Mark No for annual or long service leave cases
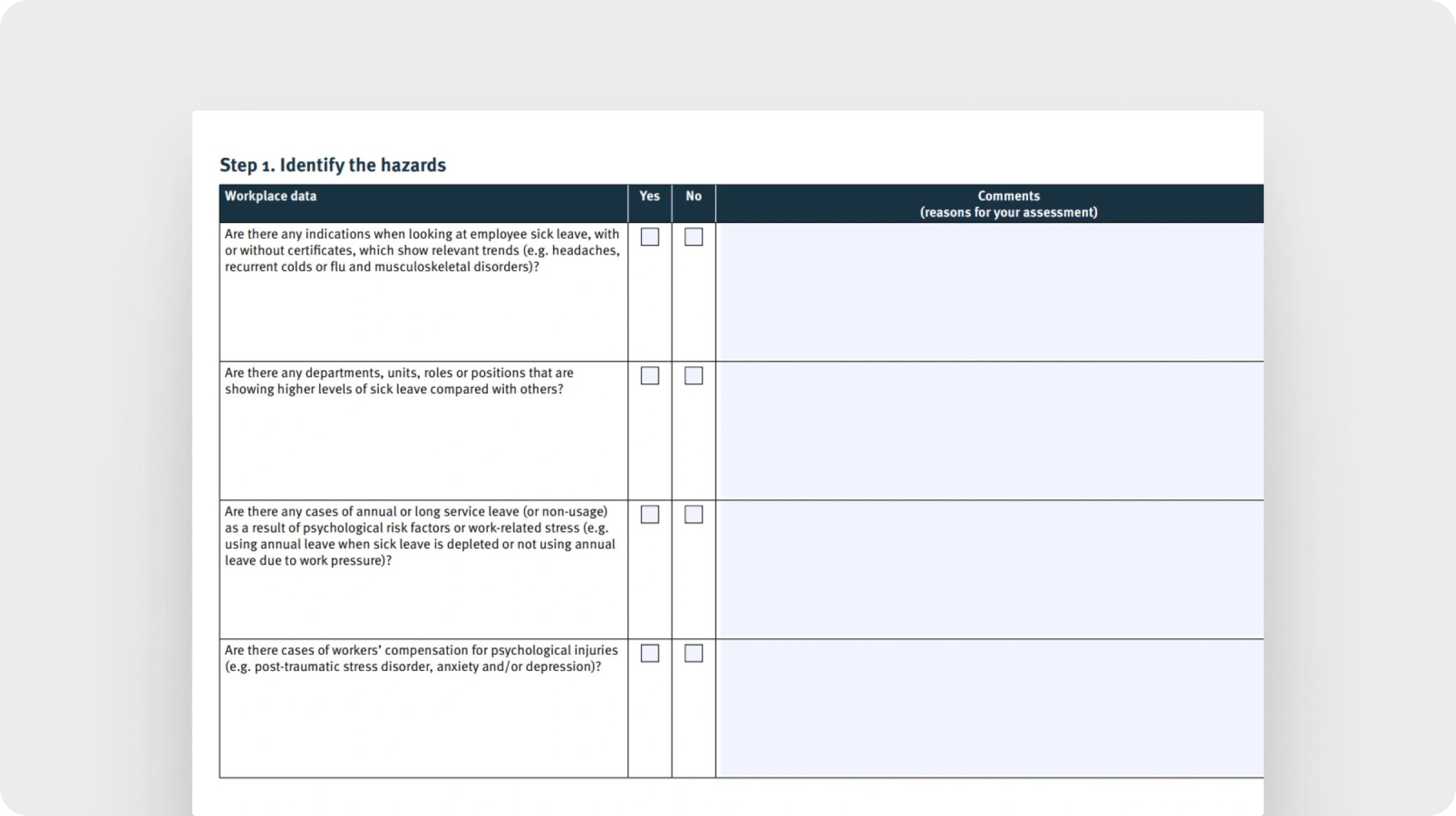The width and height of the screenshot is (1456, 816). click(694, 514)
